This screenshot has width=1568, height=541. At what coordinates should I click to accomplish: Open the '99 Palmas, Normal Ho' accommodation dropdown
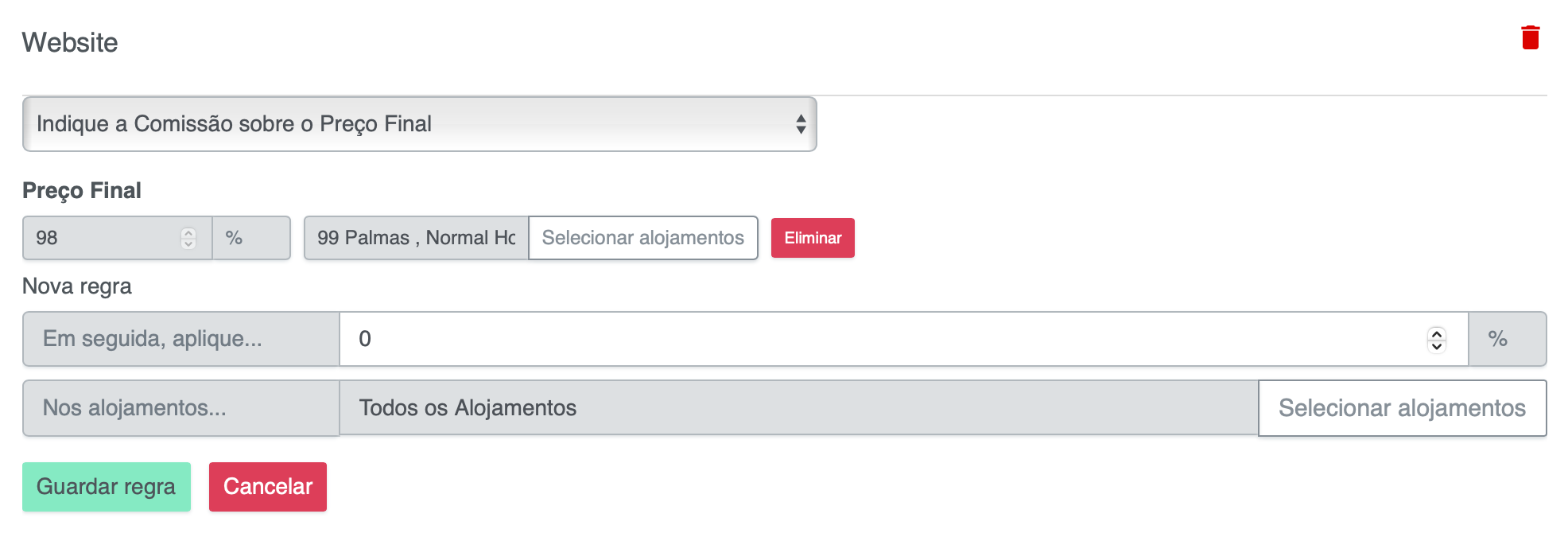tap(415, 237)
